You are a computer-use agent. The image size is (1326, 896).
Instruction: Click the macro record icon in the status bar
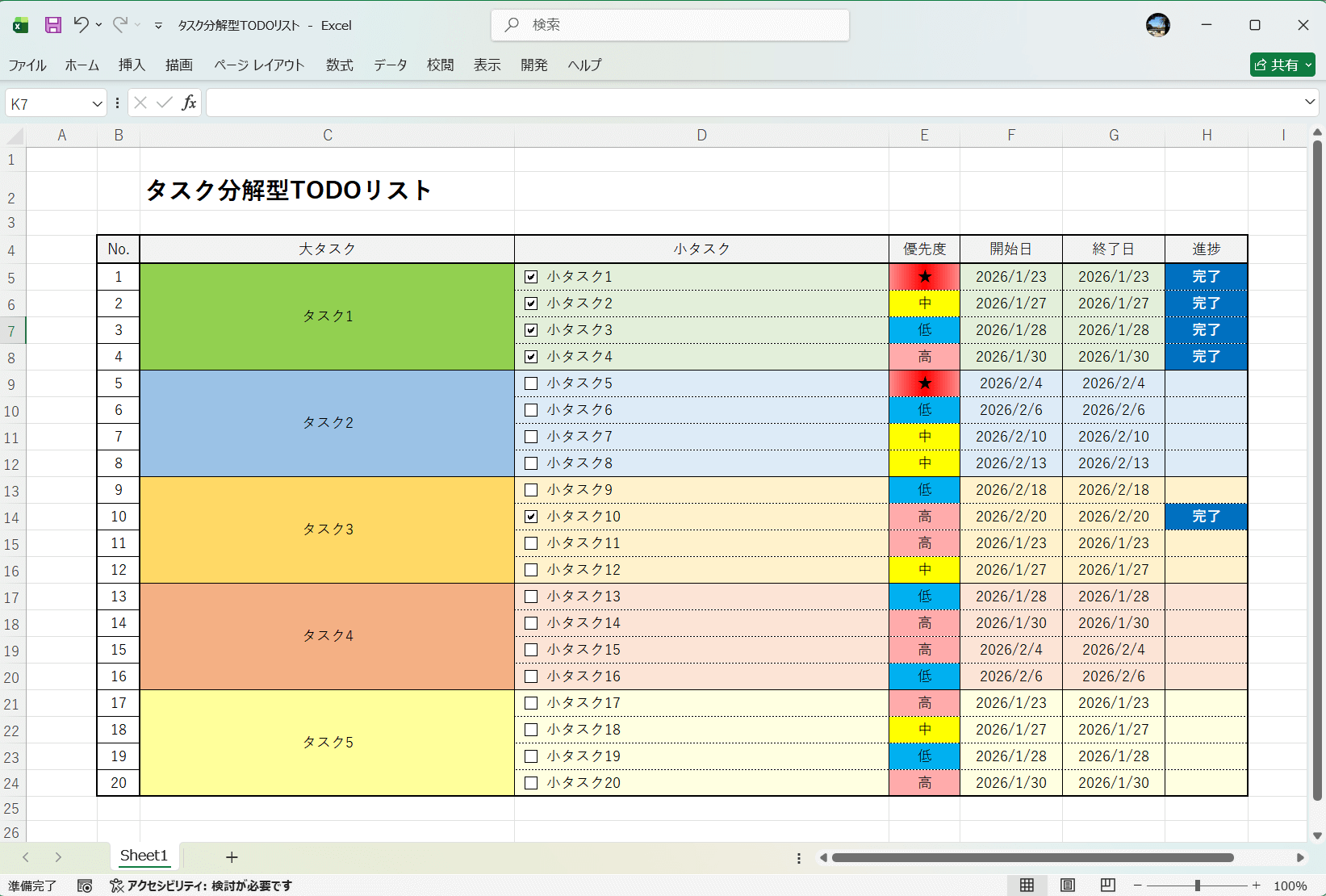pyautogui.click(x=83, y=886)
